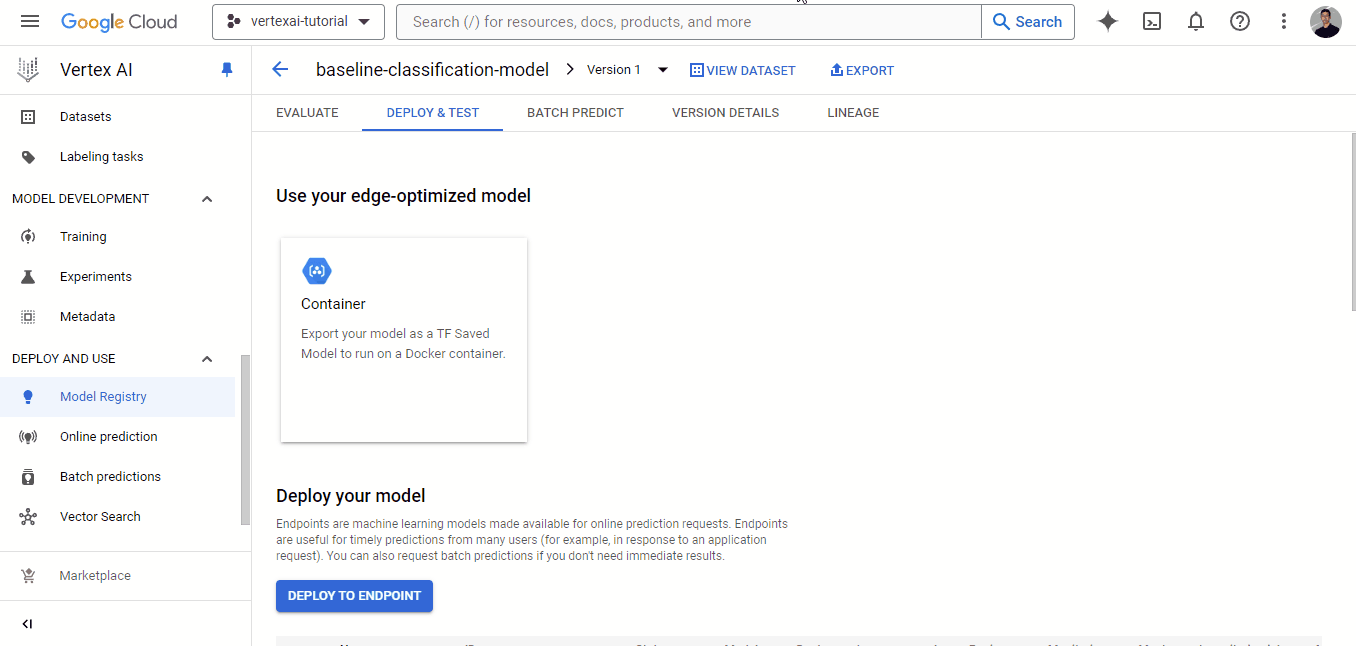This screenshot has height=646, width=1356.
Task: Switch to the Evaluate tab
Action: click(307, 113)
